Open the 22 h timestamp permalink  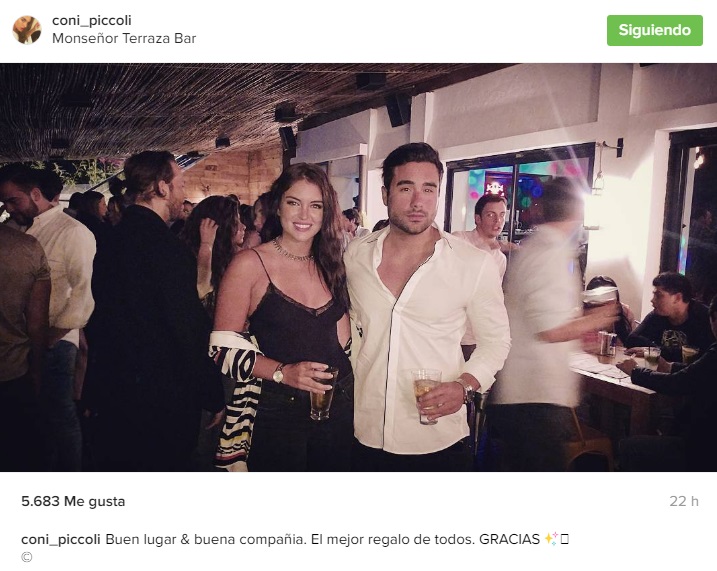pyautogui.click(x=684, y=502)
